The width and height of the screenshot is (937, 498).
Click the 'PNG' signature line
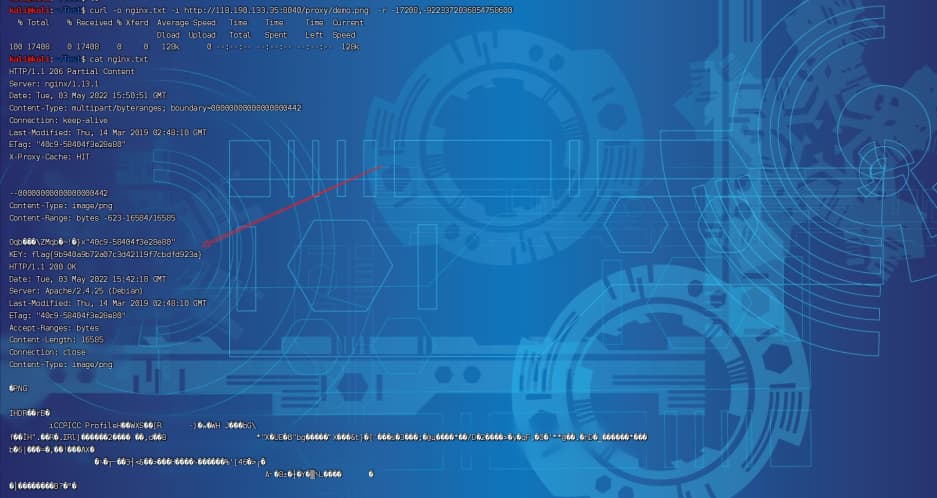click(18, 389)
